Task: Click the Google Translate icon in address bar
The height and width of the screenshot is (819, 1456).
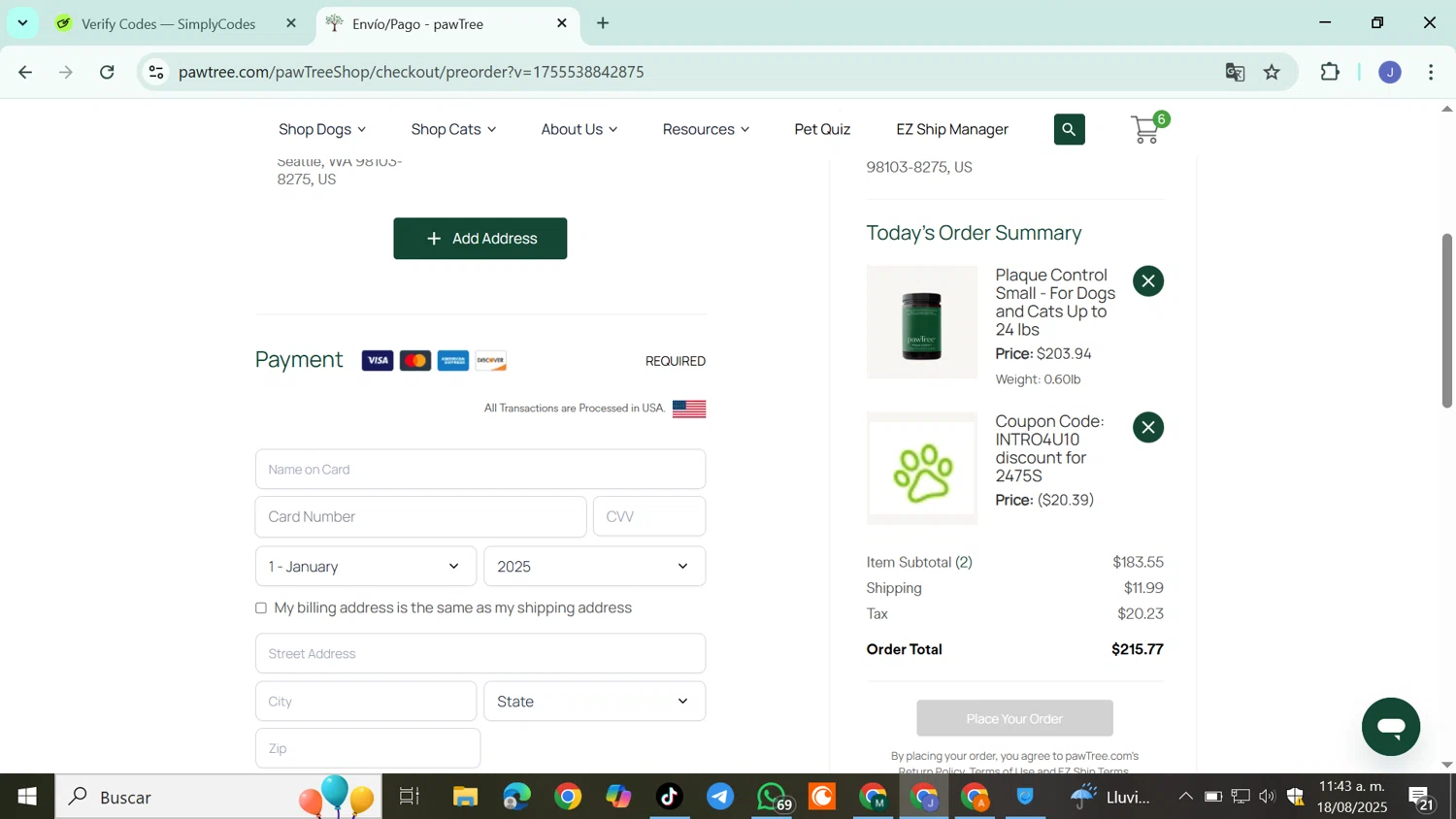Action: 1235,72
